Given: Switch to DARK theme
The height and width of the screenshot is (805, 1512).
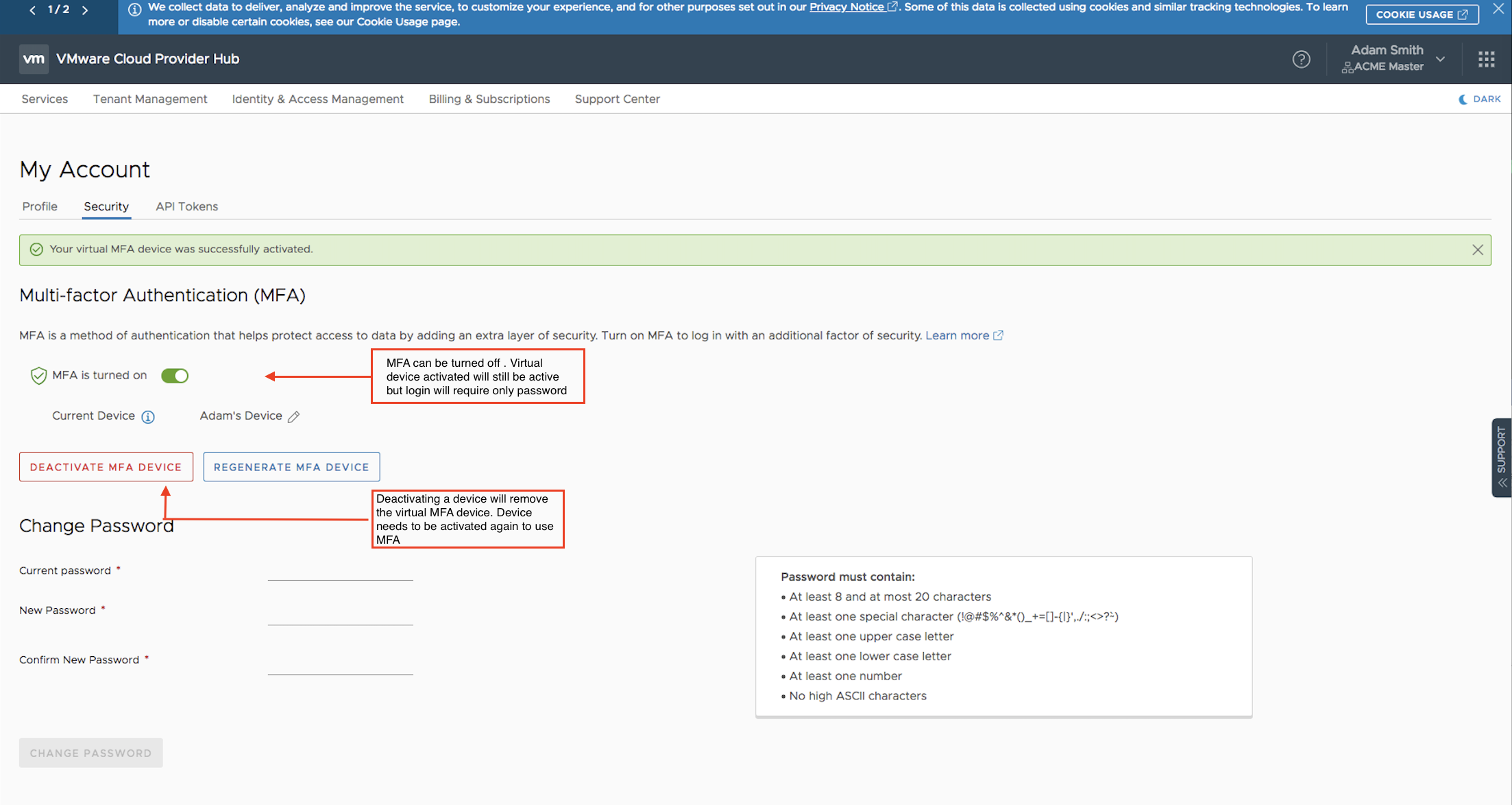Looking at the screenshot, I should pyautogui.click(x=1480, y=99).
